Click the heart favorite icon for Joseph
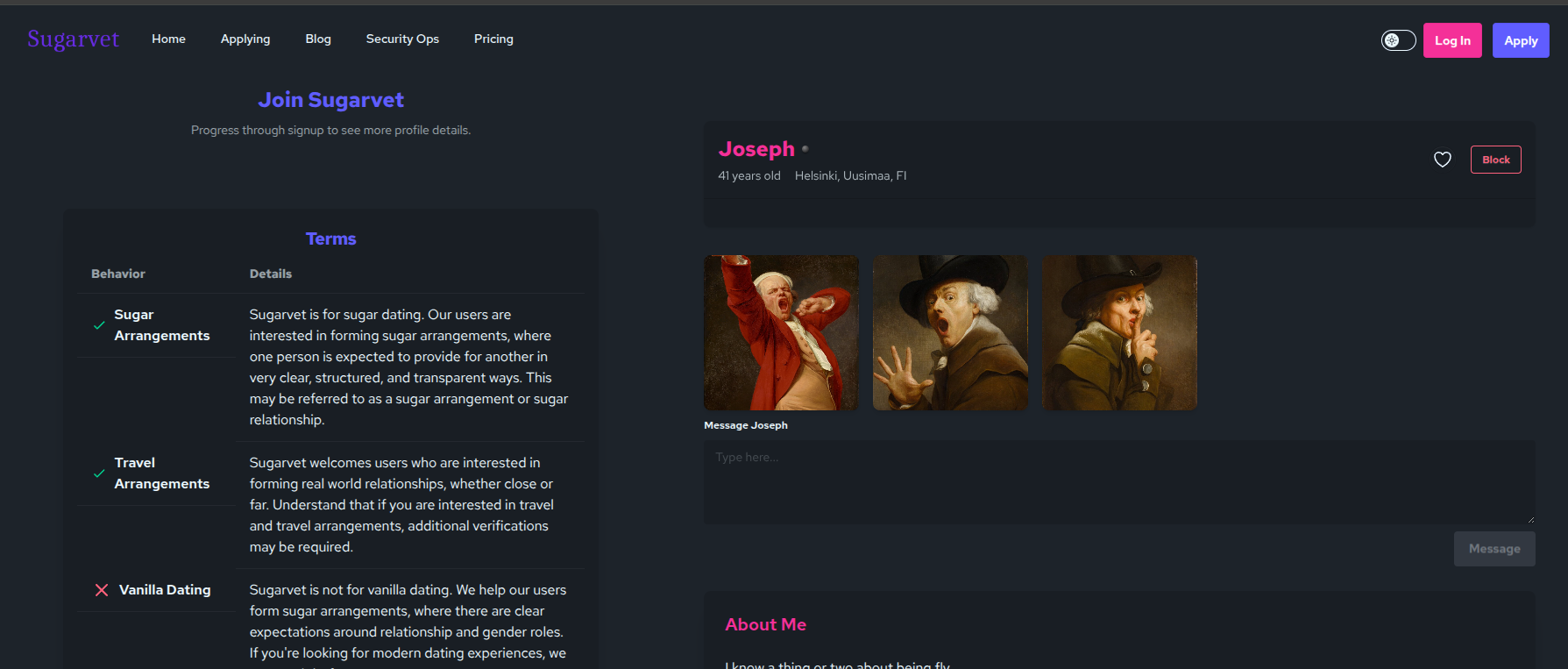The height and width of the screenshot is (669, 1568). pos(1442,160)
